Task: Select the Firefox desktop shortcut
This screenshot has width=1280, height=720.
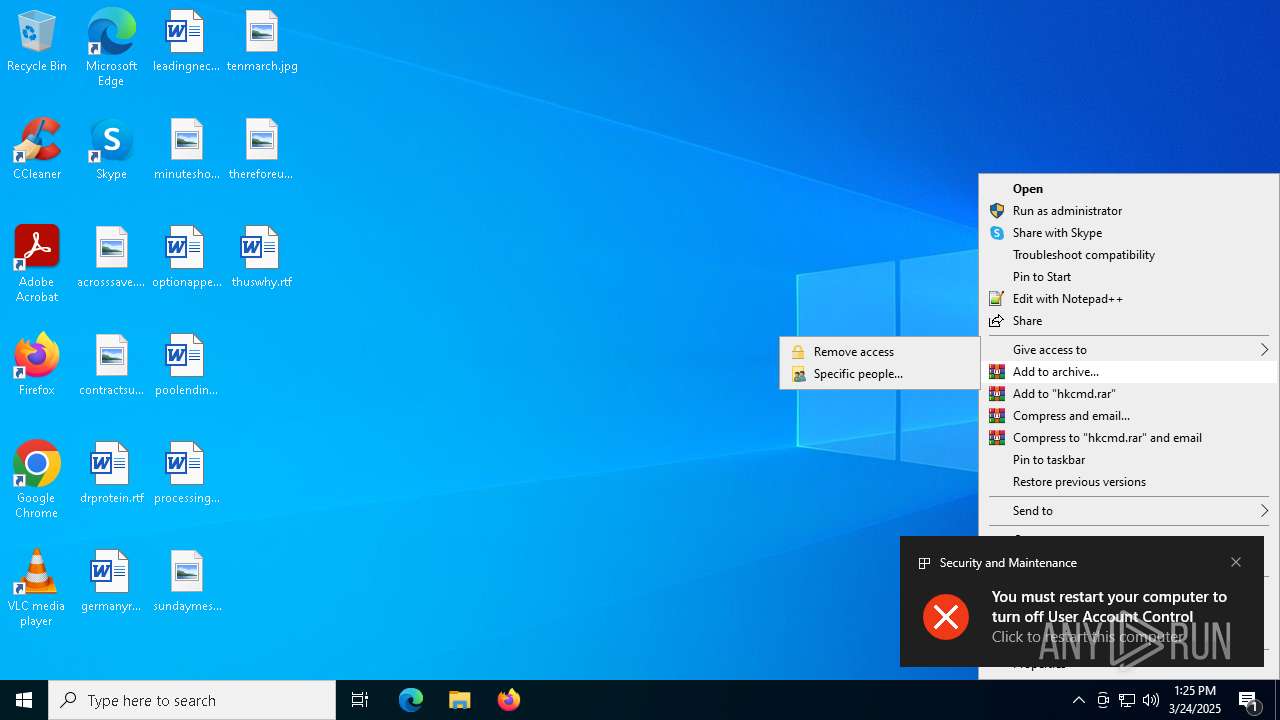Action: click(37, 366)
